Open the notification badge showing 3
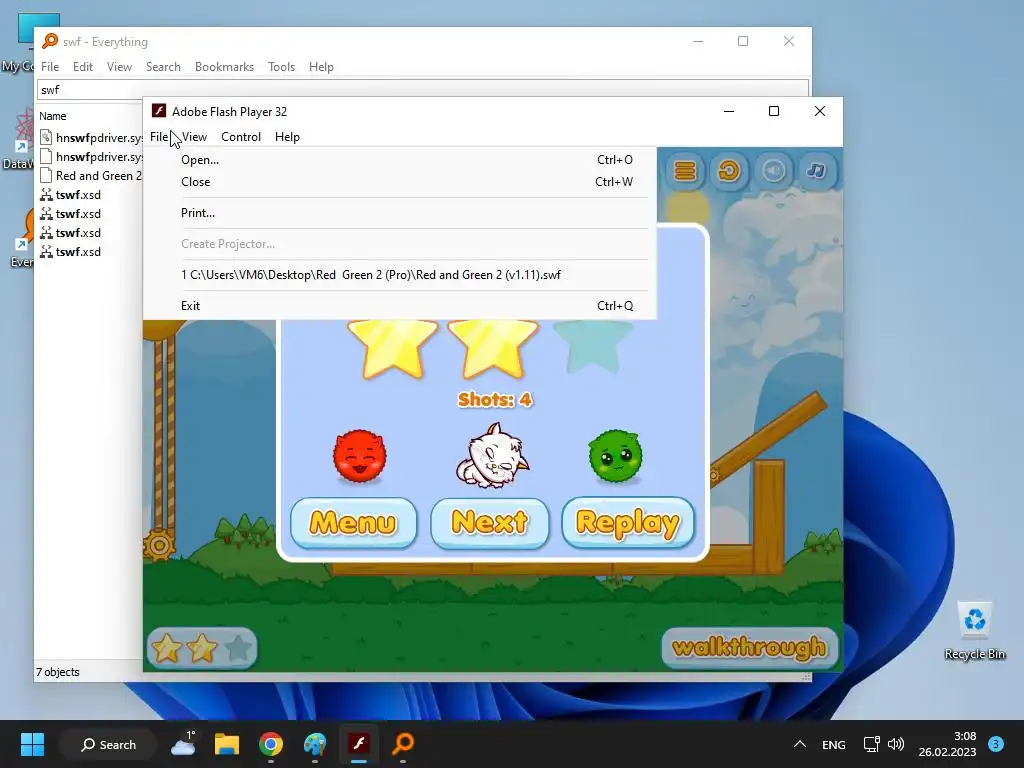 click(996, 744)
